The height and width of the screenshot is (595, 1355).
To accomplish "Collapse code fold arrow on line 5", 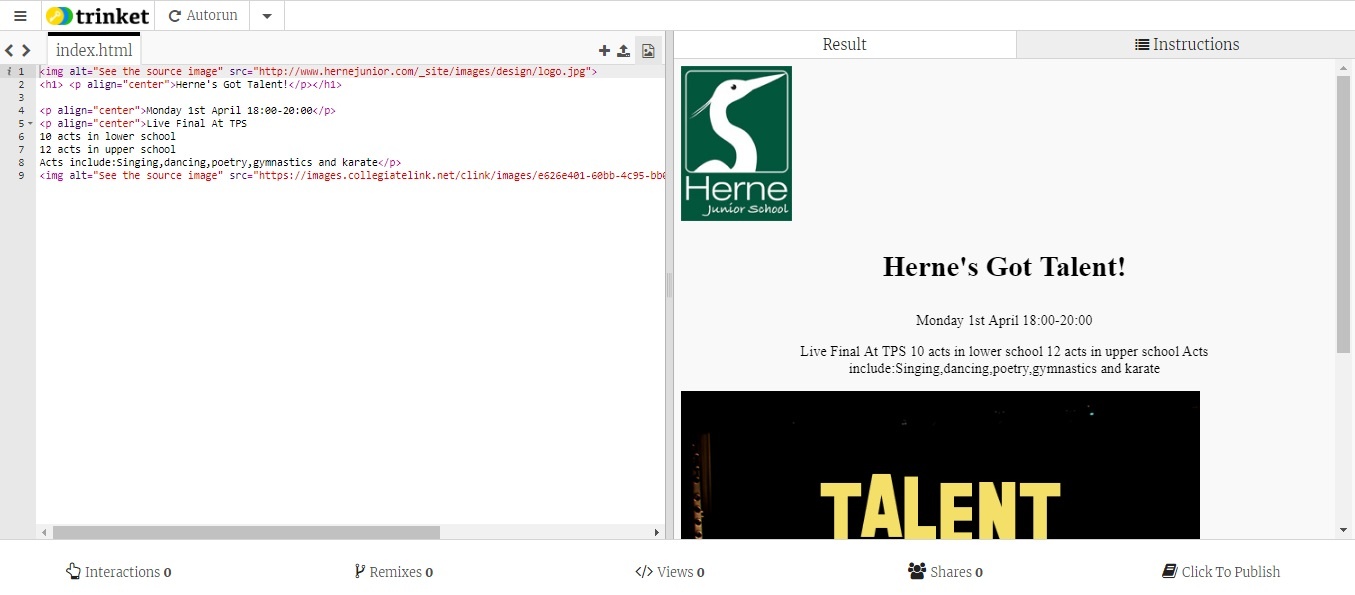I will pyautogui.click(x=30, y=124).
